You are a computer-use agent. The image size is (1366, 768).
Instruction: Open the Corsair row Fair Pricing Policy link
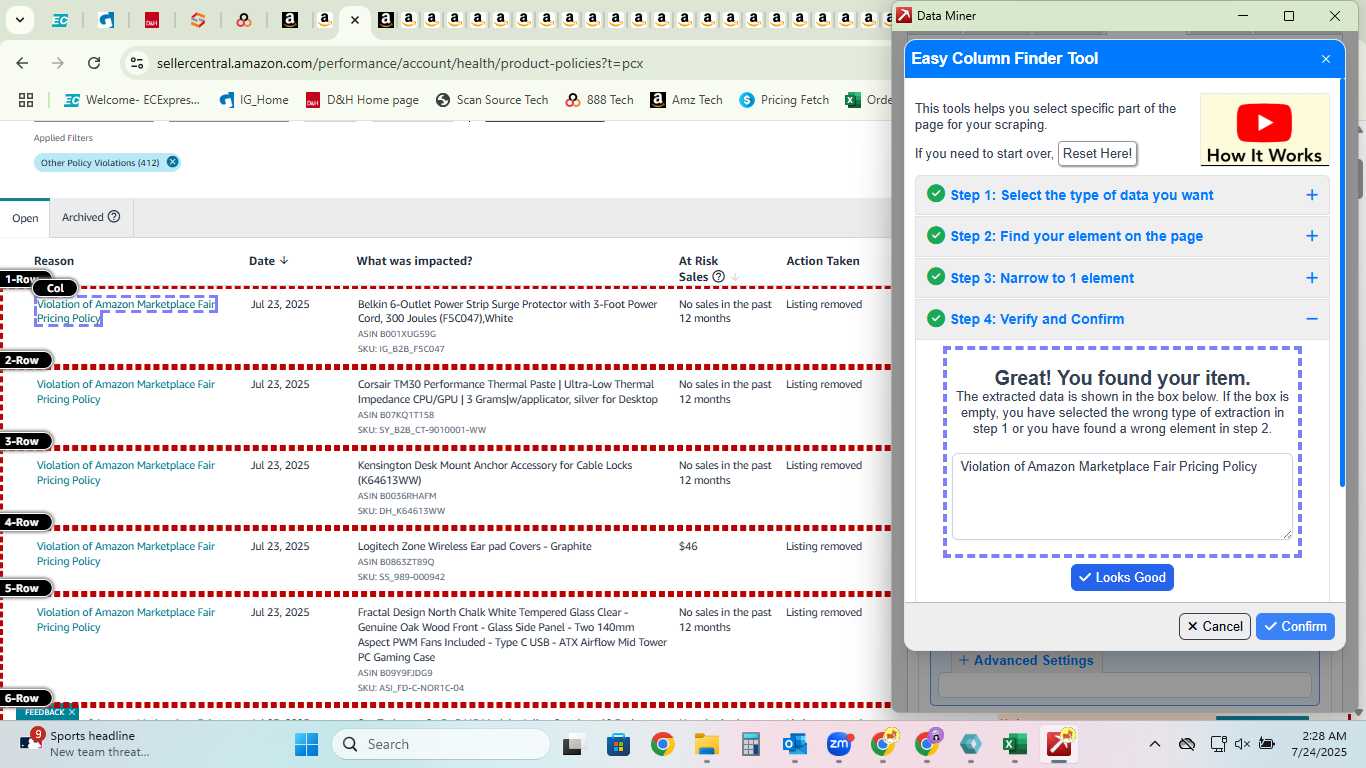(126, 391)
